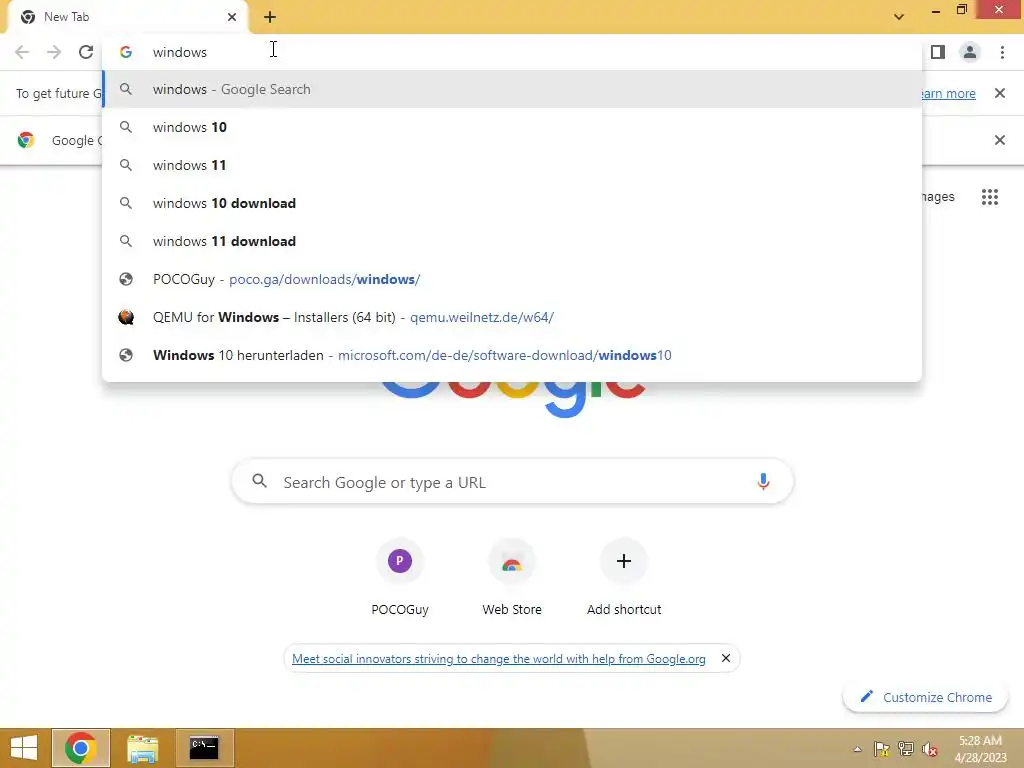
Task: Open File Explorer from the taskbar
Action: pos(142,748)
